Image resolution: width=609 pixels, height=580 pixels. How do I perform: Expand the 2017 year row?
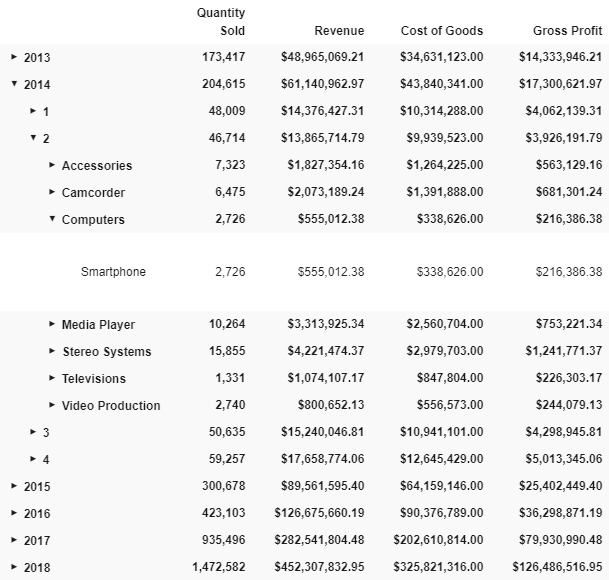14,540
